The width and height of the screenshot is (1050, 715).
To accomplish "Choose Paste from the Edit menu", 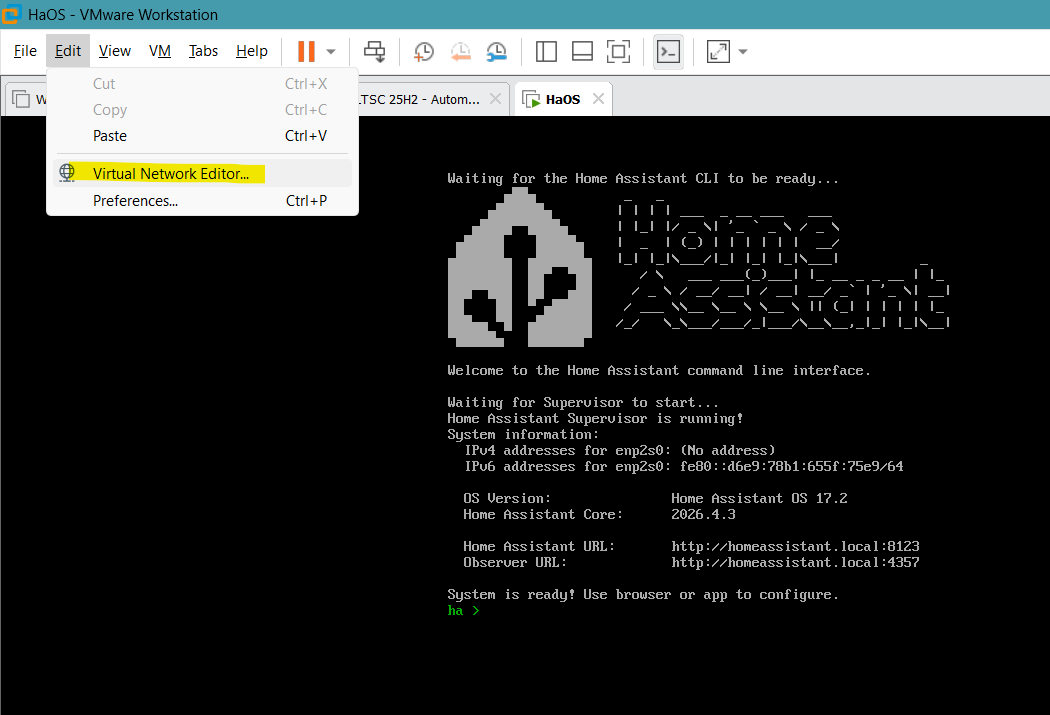I will (x=202, y=136).
